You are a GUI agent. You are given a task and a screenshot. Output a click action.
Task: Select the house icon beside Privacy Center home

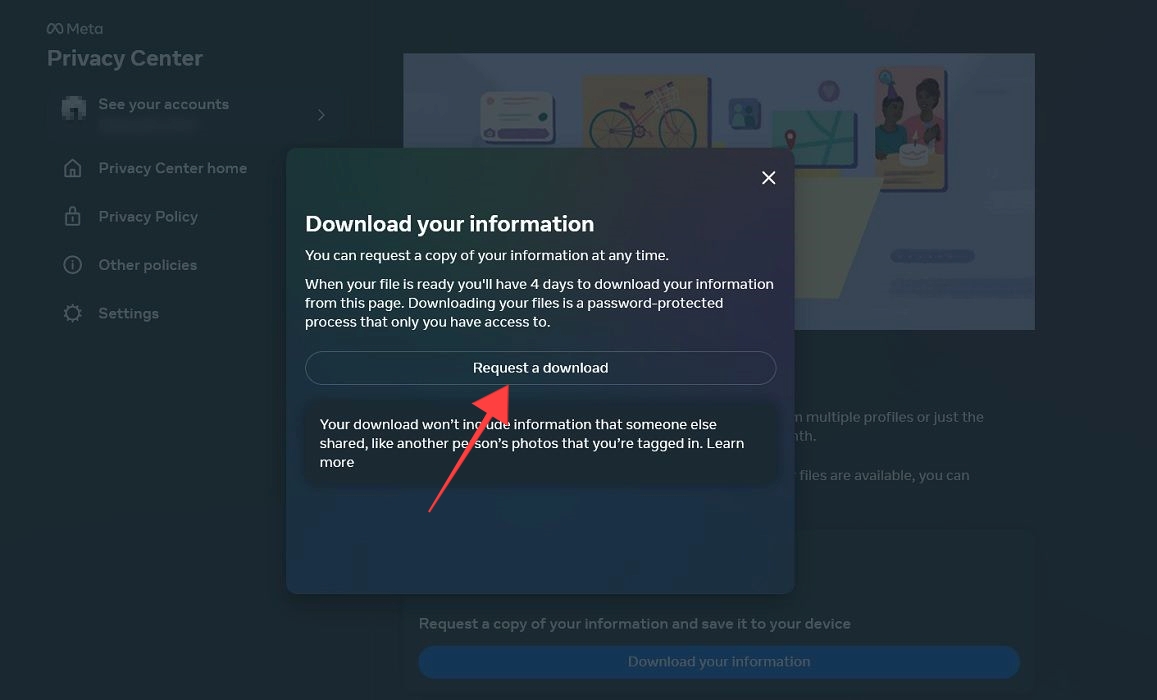point(72,168)
